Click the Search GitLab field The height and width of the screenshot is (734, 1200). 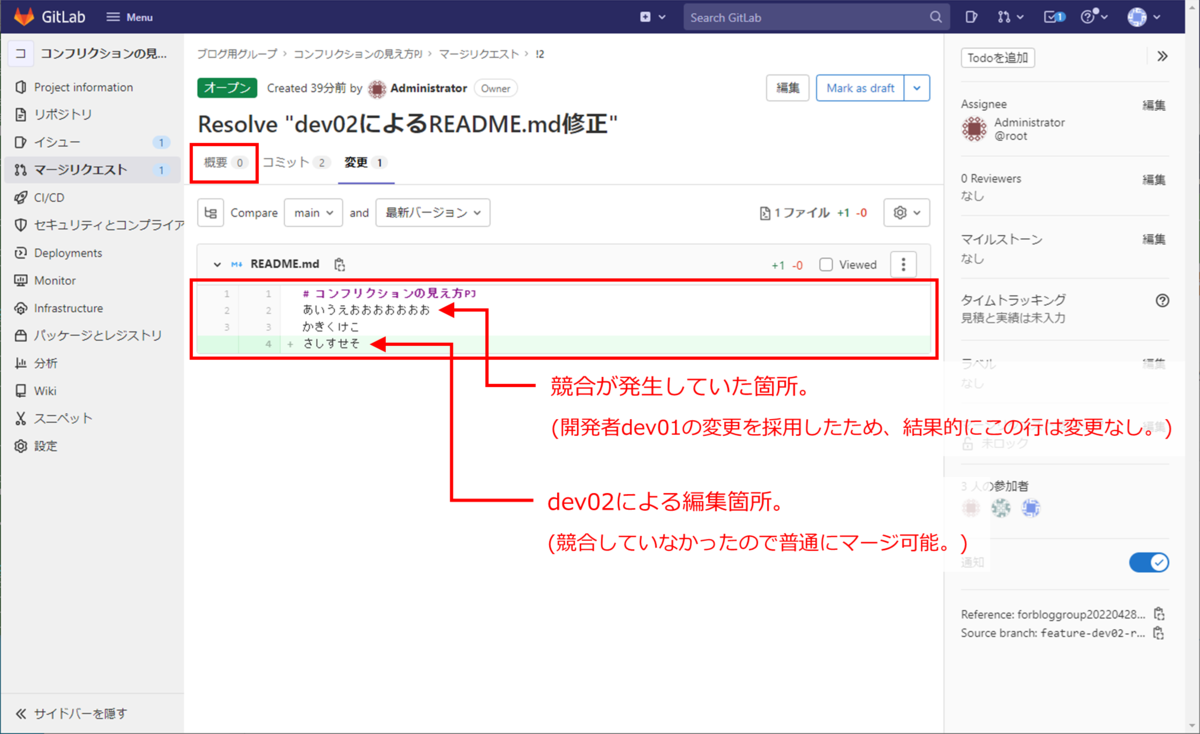coord(816,17)
